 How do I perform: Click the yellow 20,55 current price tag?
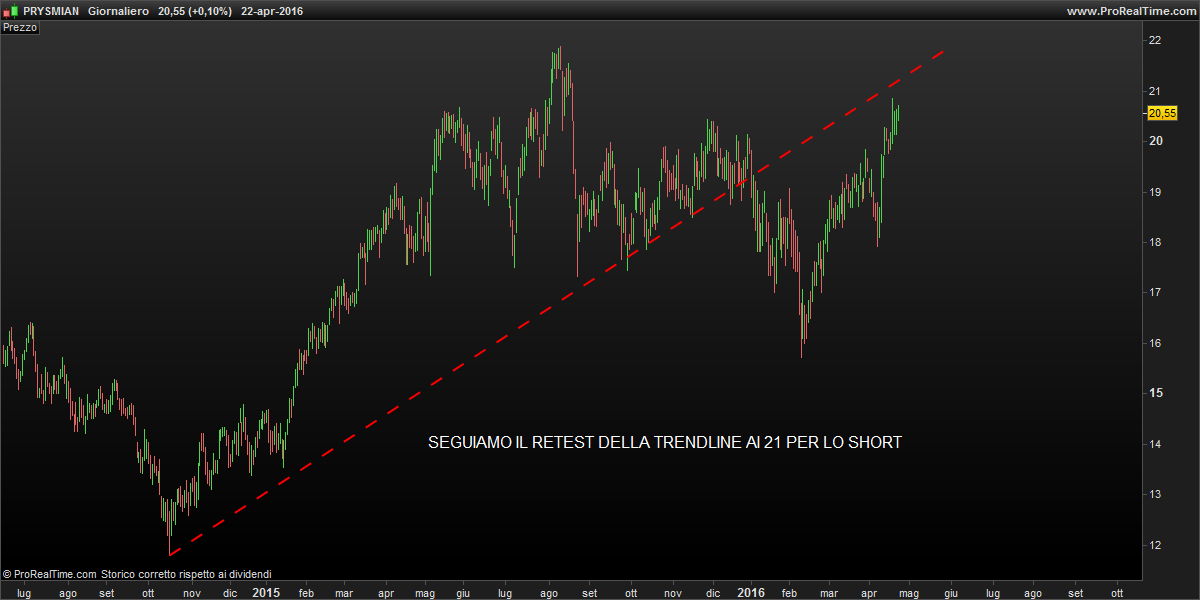1161,114
